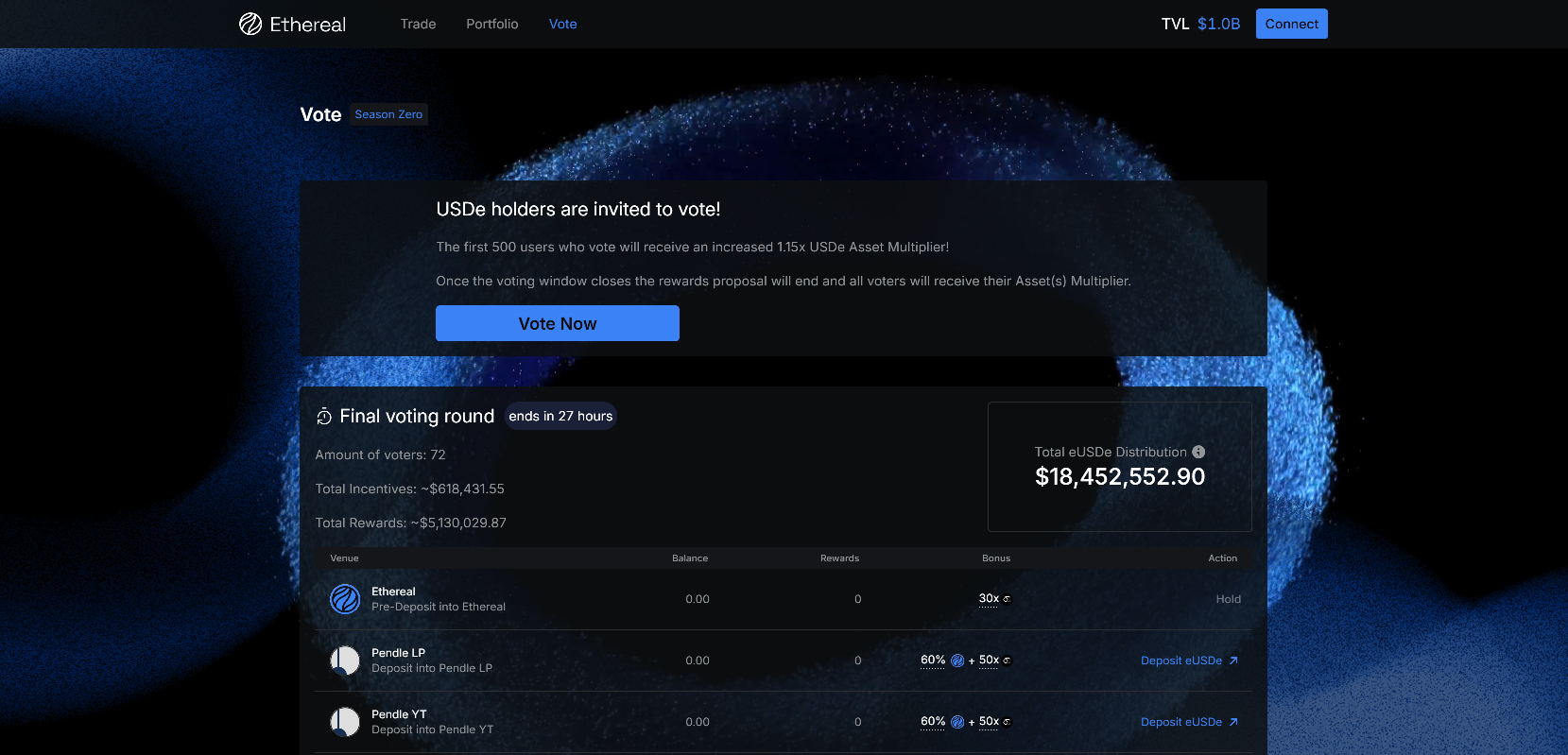Click the Total eUSDe Distribution amount $18,452,552.90
Viewport: 1568px width, 755px height.
click(1120, 476)
